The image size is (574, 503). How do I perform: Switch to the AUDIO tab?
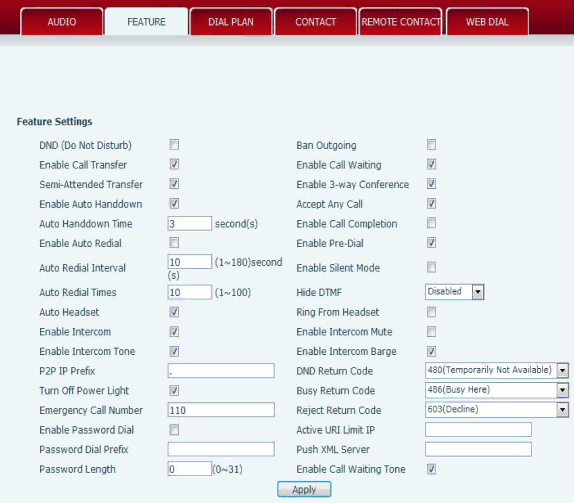pyautogui.click(x=62, y=22)
